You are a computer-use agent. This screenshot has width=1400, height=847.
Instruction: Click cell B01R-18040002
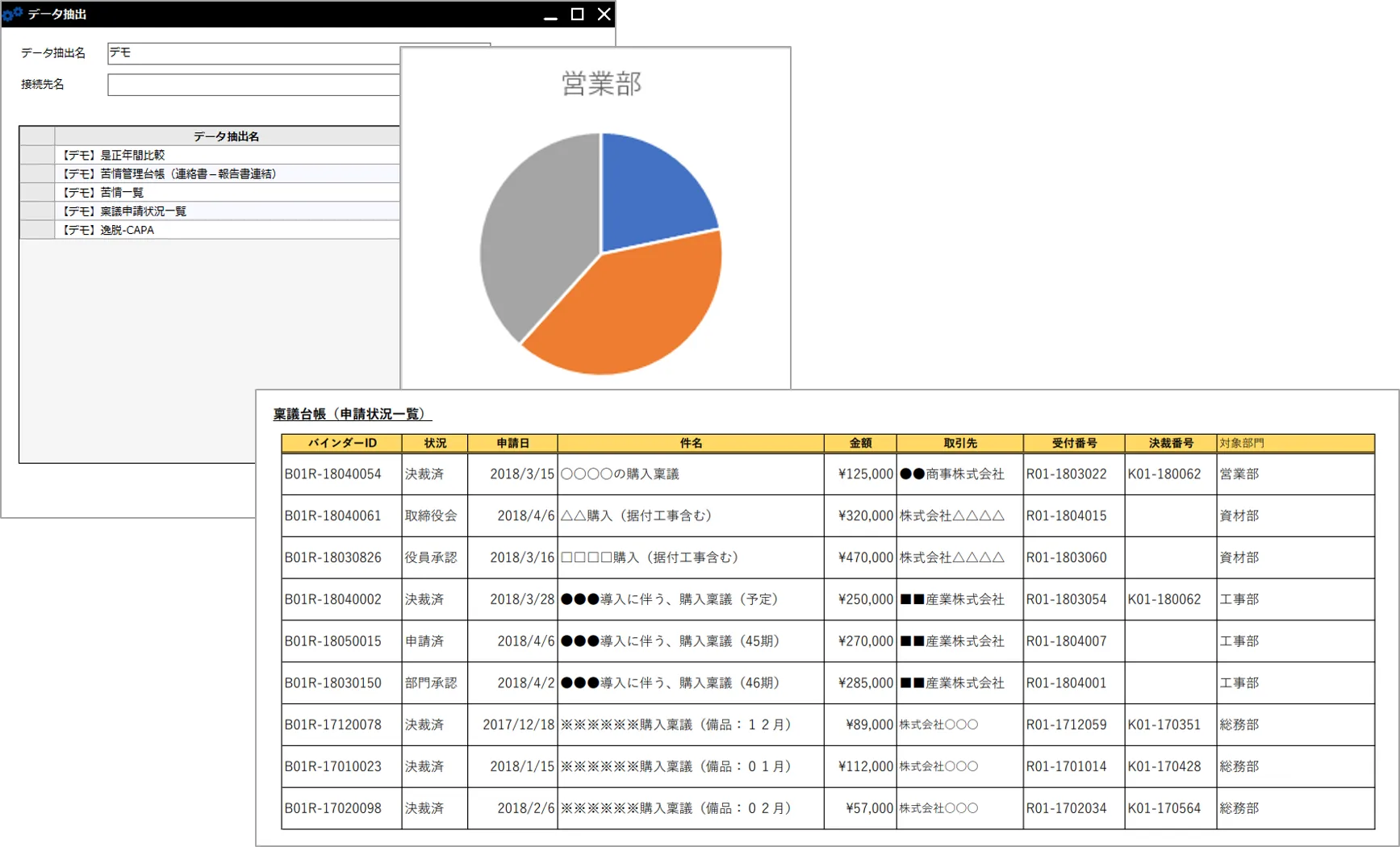pyautogui.click(x=342, y=599)
